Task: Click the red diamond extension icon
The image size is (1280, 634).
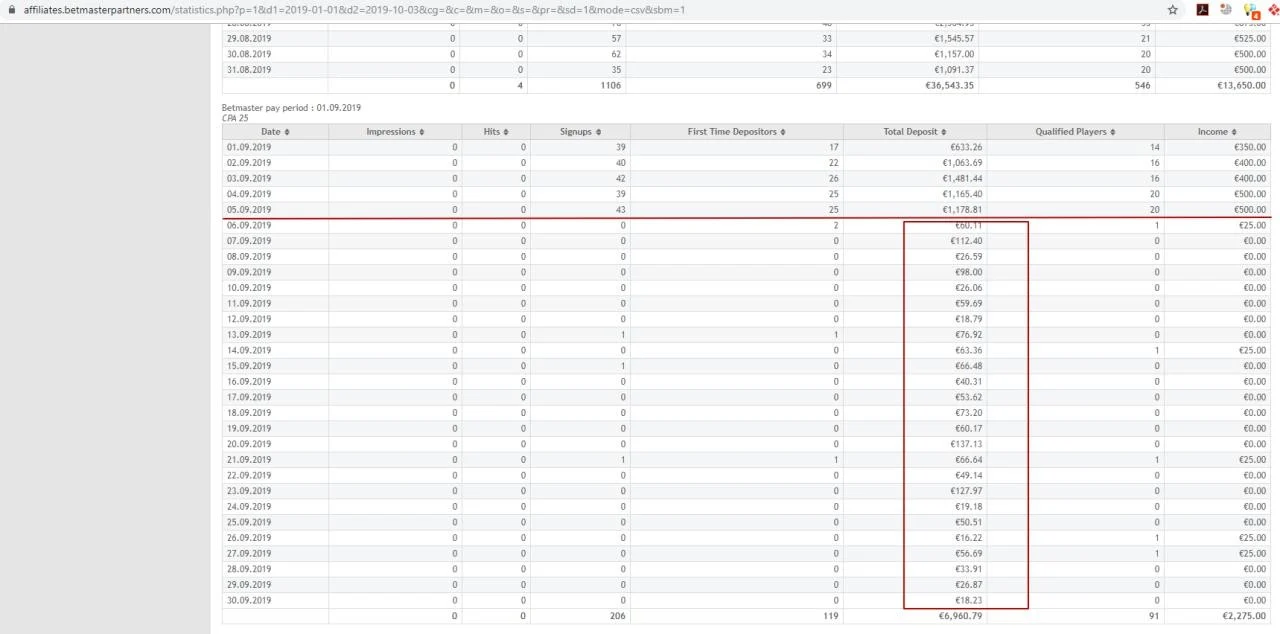Action: 1273,10
